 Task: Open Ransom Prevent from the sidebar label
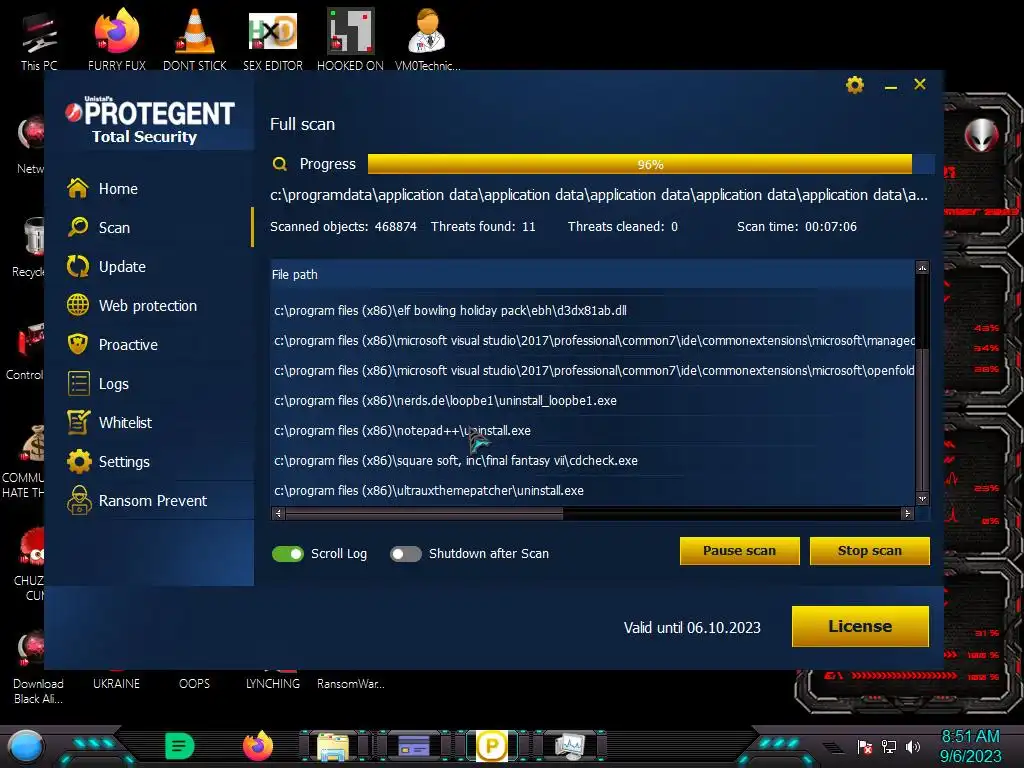pyautogui.click(x=153, y=501)
